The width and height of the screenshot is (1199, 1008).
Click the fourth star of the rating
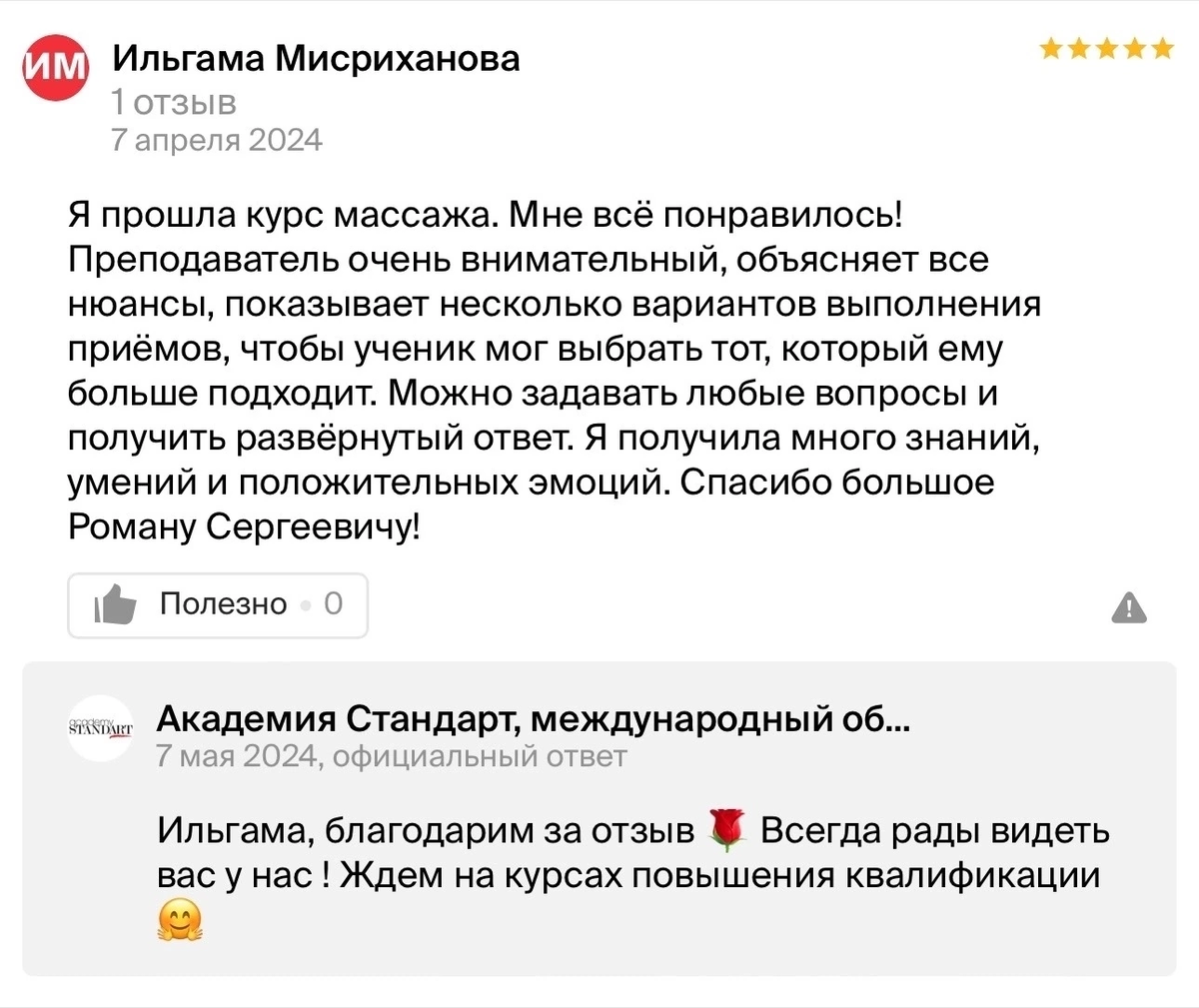click(1134, 48)
